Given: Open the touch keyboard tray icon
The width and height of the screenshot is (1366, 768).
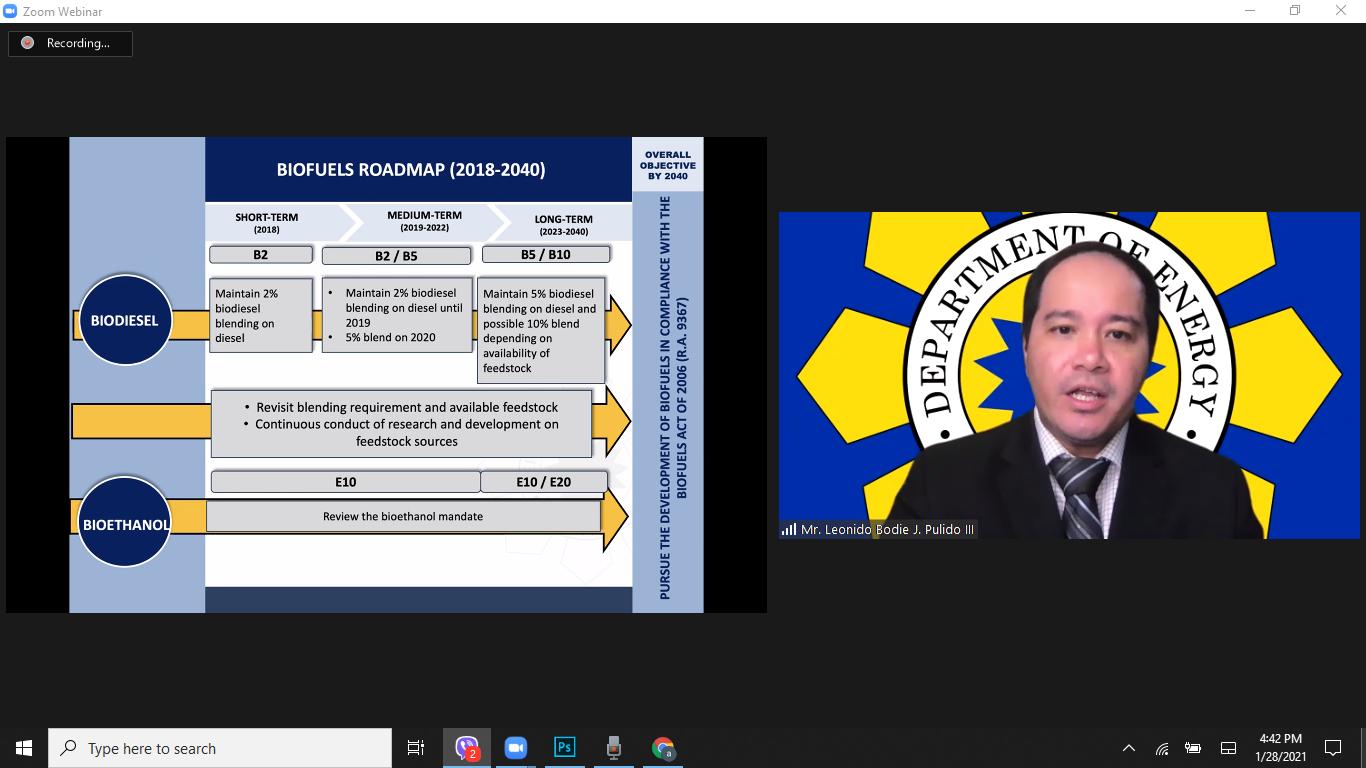Looking at the screenshot, I should [1228, 748].
